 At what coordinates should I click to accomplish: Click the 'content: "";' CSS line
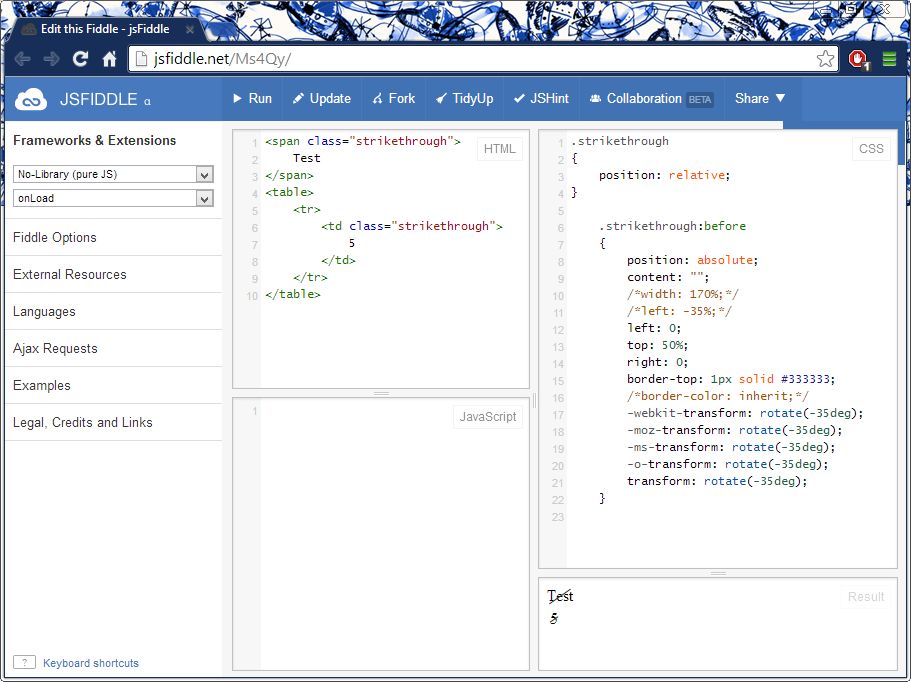tap(668, 277)
